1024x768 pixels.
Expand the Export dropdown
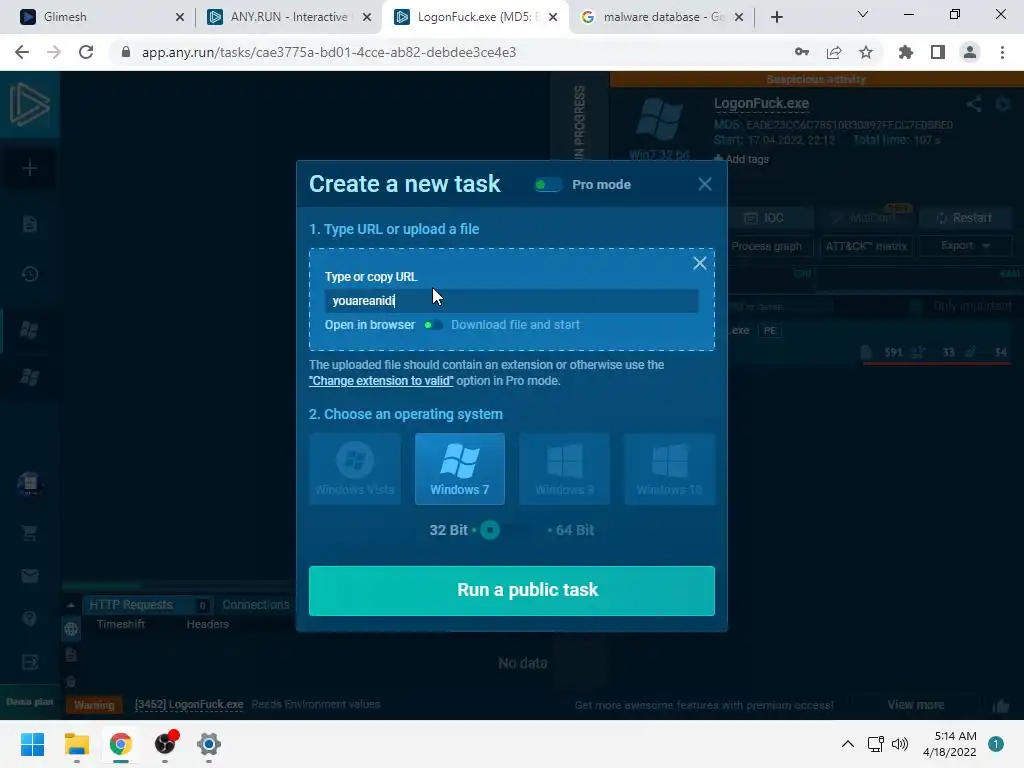click(x=965, y=246)
